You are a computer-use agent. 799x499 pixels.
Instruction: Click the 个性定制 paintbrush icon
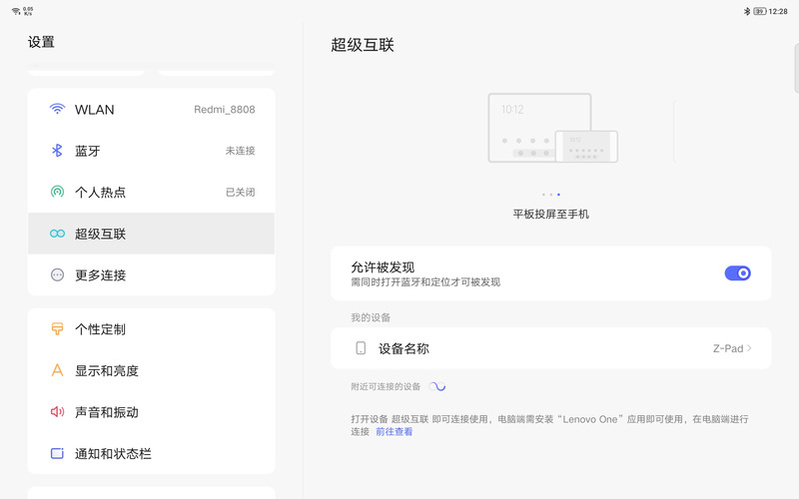(x=57, y=329)
